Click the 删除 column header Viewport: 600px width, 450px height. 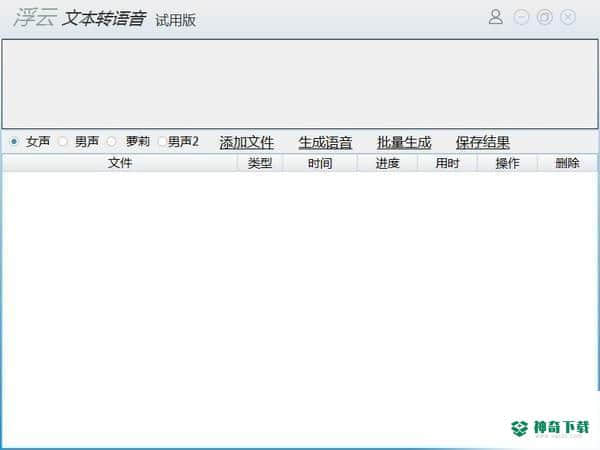pos(567,163)
